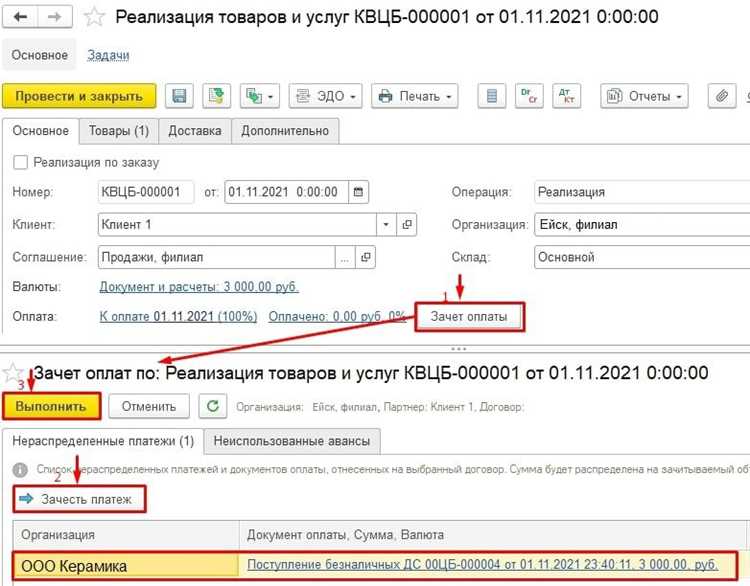Viewport: 750px width, 586px height.
Task: Click the Соглашение field Продажи, филиал
Action: point(217,257)
